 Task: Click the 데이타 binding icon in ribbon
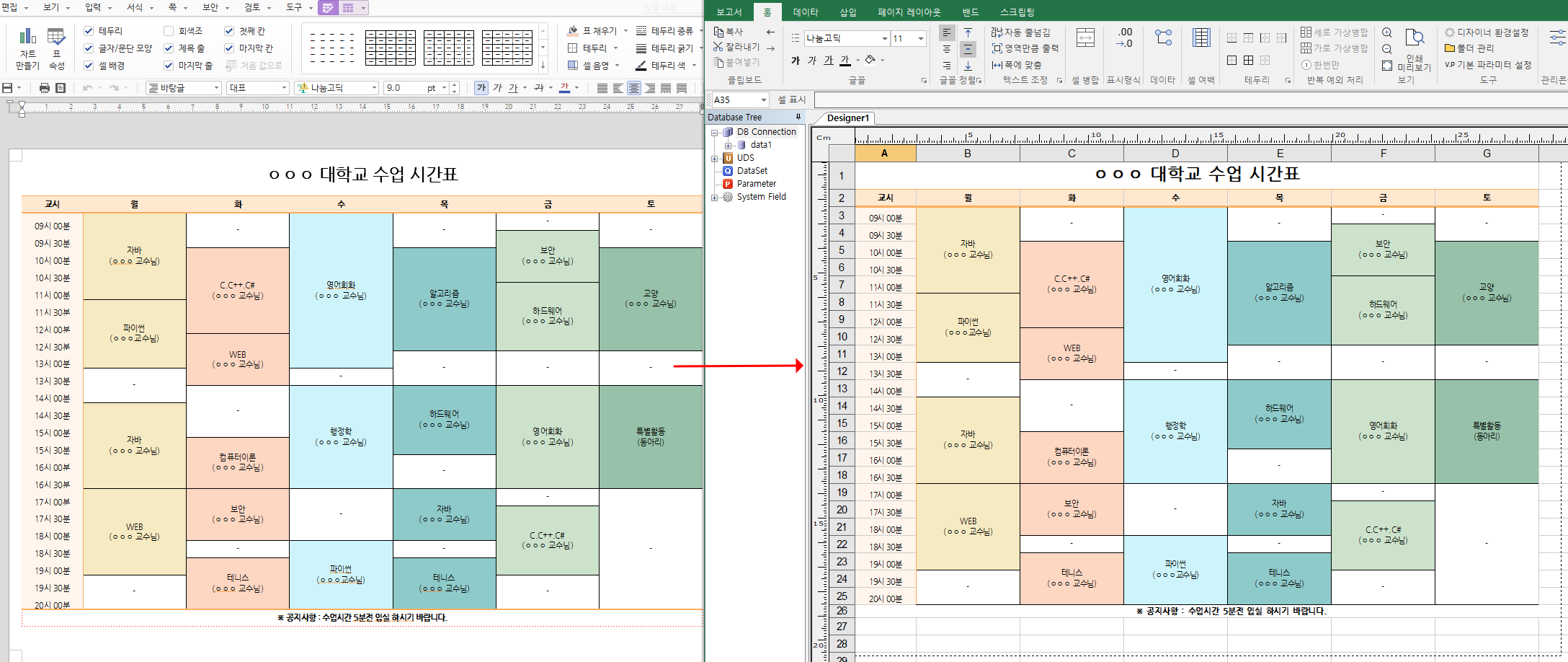tap(1163, 38)
